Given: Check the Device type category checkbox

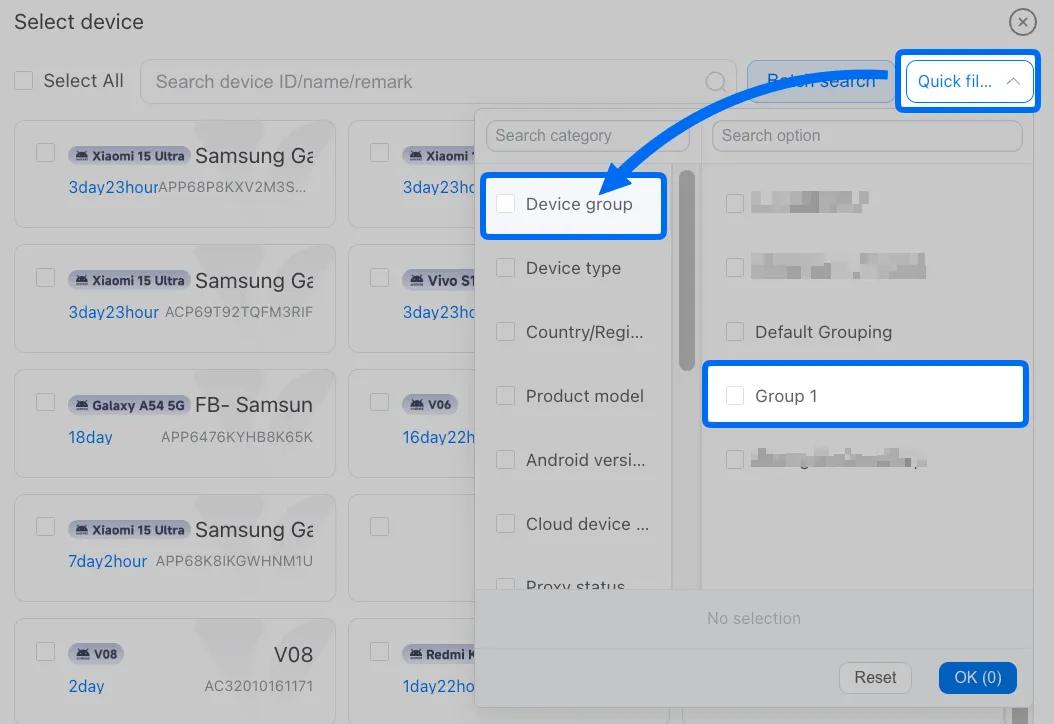Looking at the screenshot, I should click(x=505, y=268).
